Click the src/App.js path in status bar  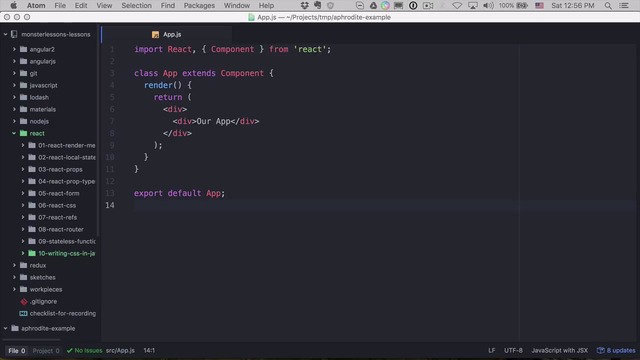[x=120, y=351]
